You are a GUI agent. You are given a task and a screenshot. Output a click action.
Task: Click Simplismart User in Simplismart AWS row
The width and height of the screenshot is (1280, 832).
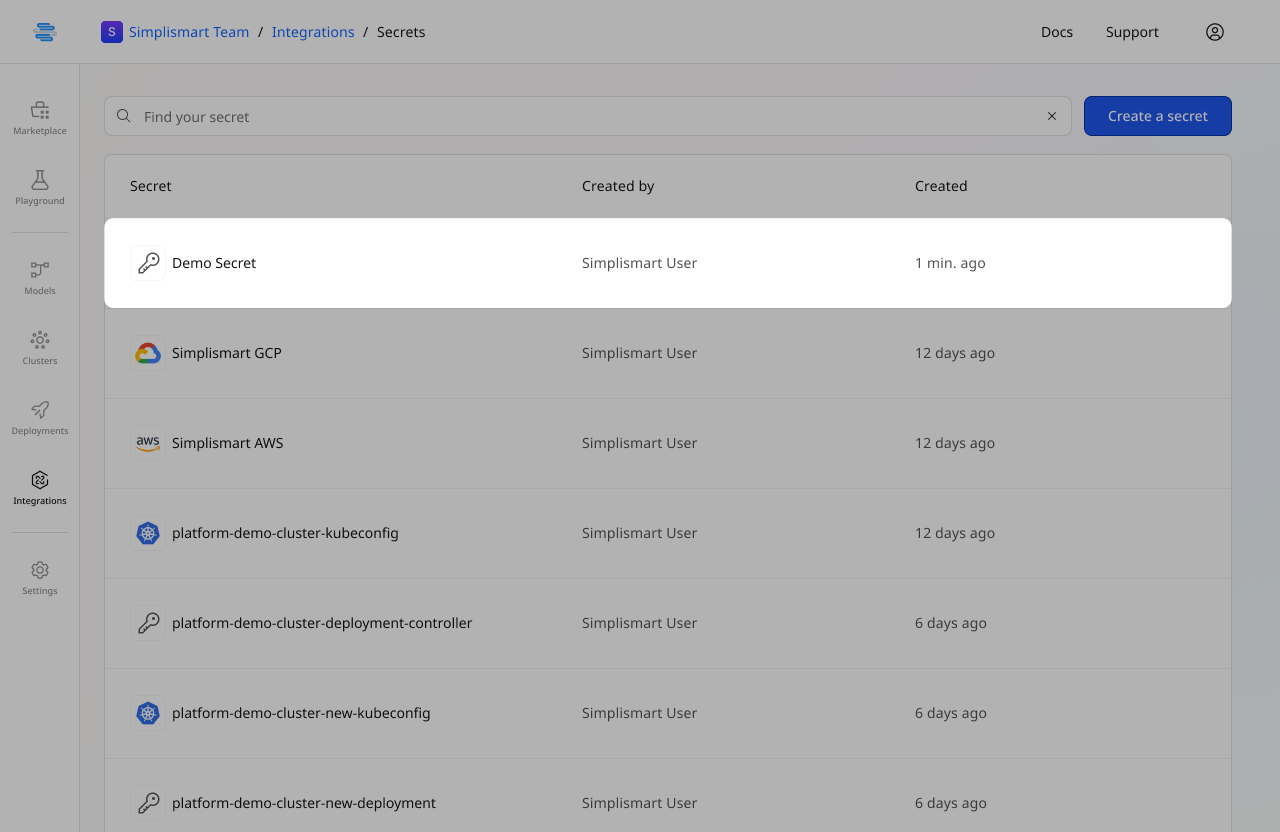click(x=640, y=443)
